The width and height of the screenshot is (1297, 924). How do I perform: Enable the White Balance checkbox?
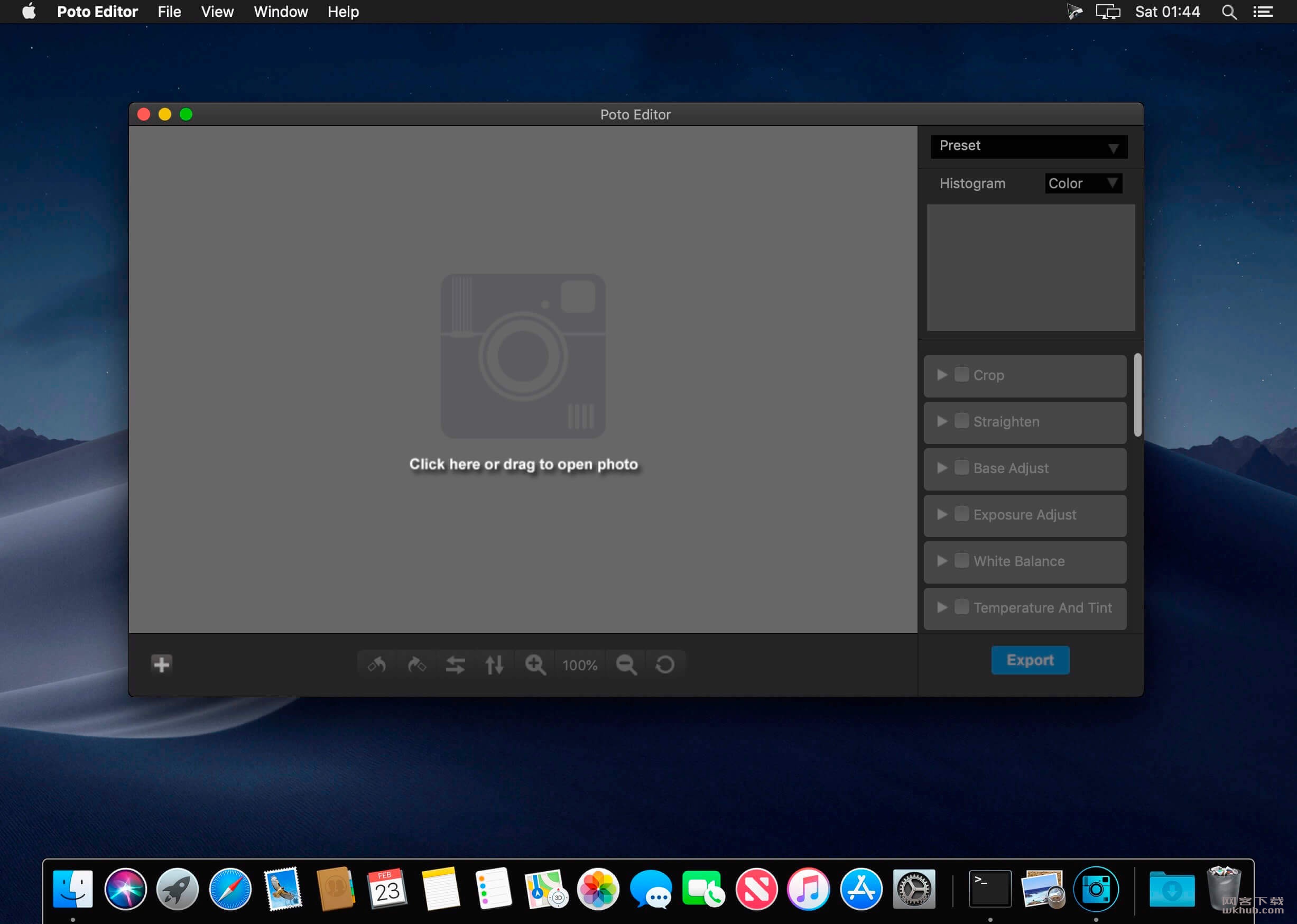(x=961, y=560)
